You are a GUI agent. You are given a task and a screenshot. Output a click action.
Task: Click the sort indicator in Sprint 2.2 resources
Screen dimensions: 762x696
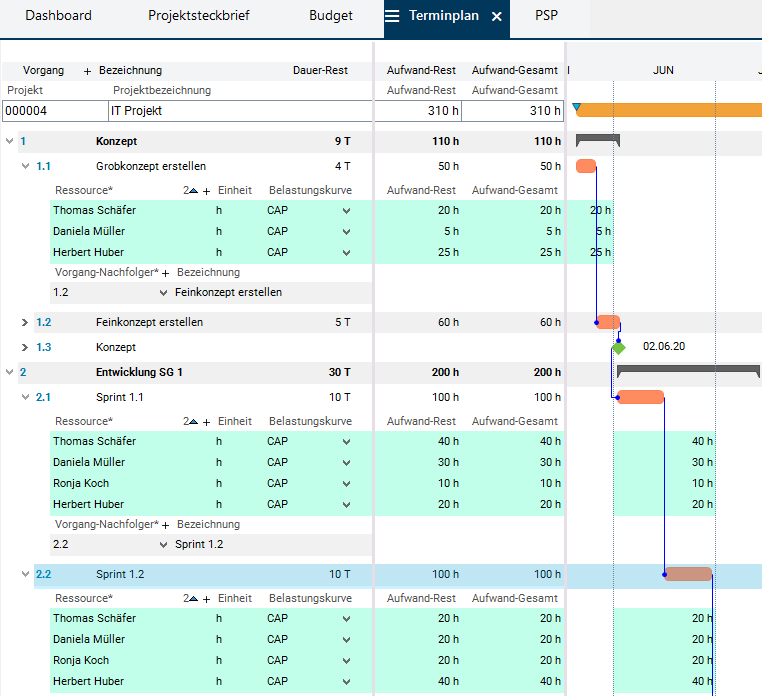pyautogui.click(x=191, y=598)
